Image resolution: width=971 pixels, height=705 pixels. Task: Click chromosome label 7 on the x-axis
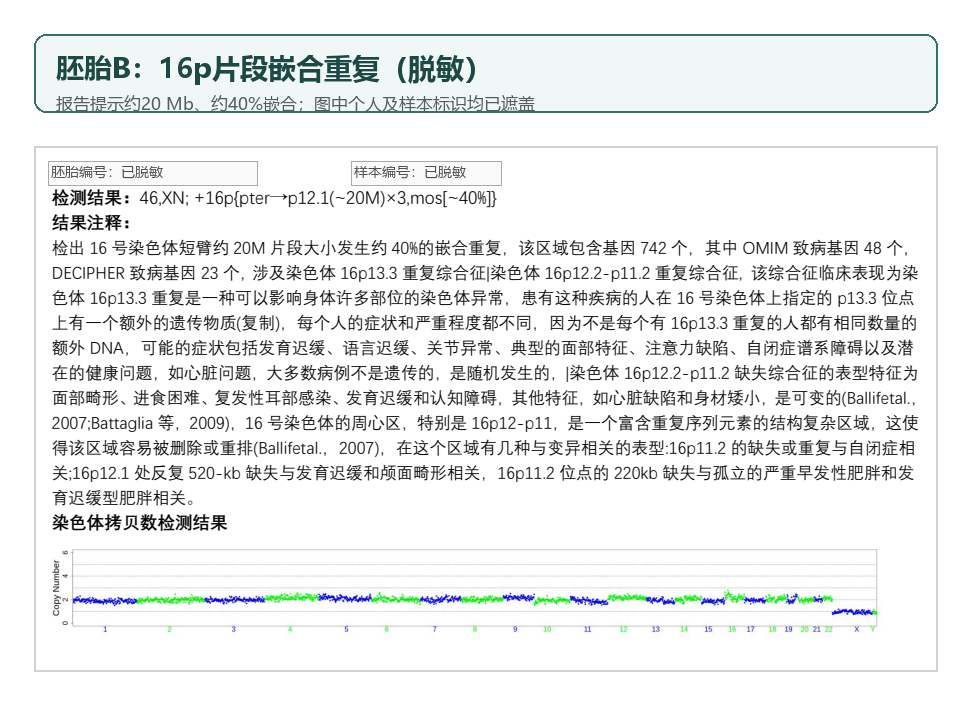click(435, 629)
